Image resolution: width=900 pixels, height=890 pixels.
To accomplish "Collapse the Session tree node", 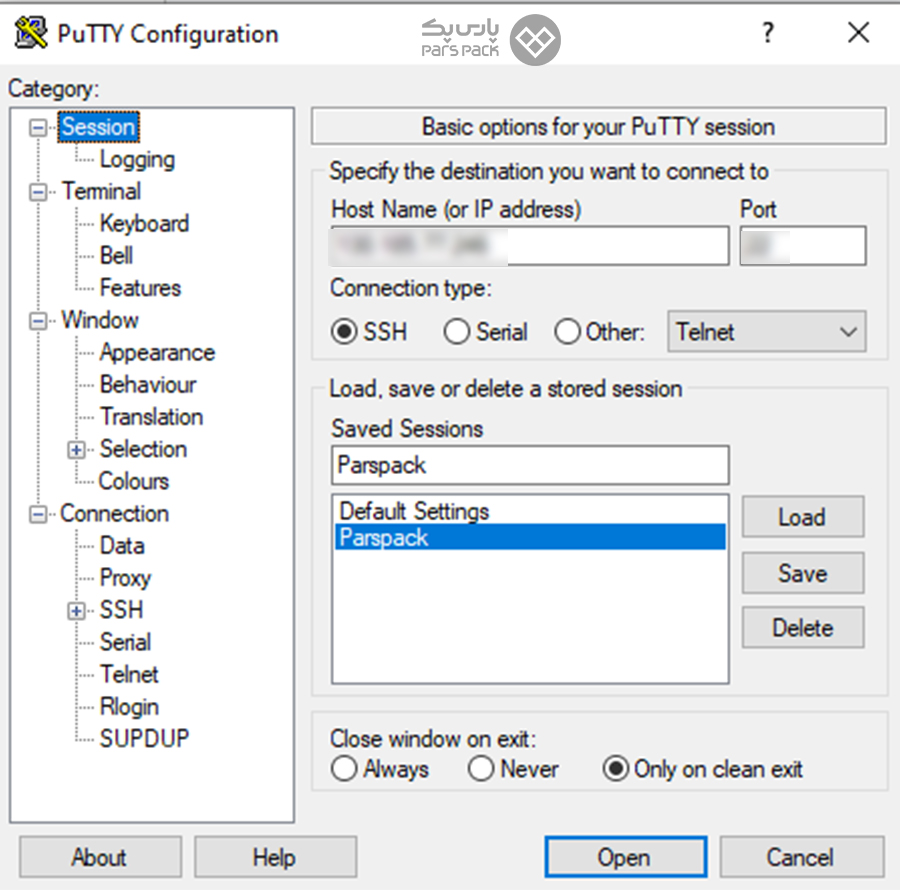I will point(38,127).
